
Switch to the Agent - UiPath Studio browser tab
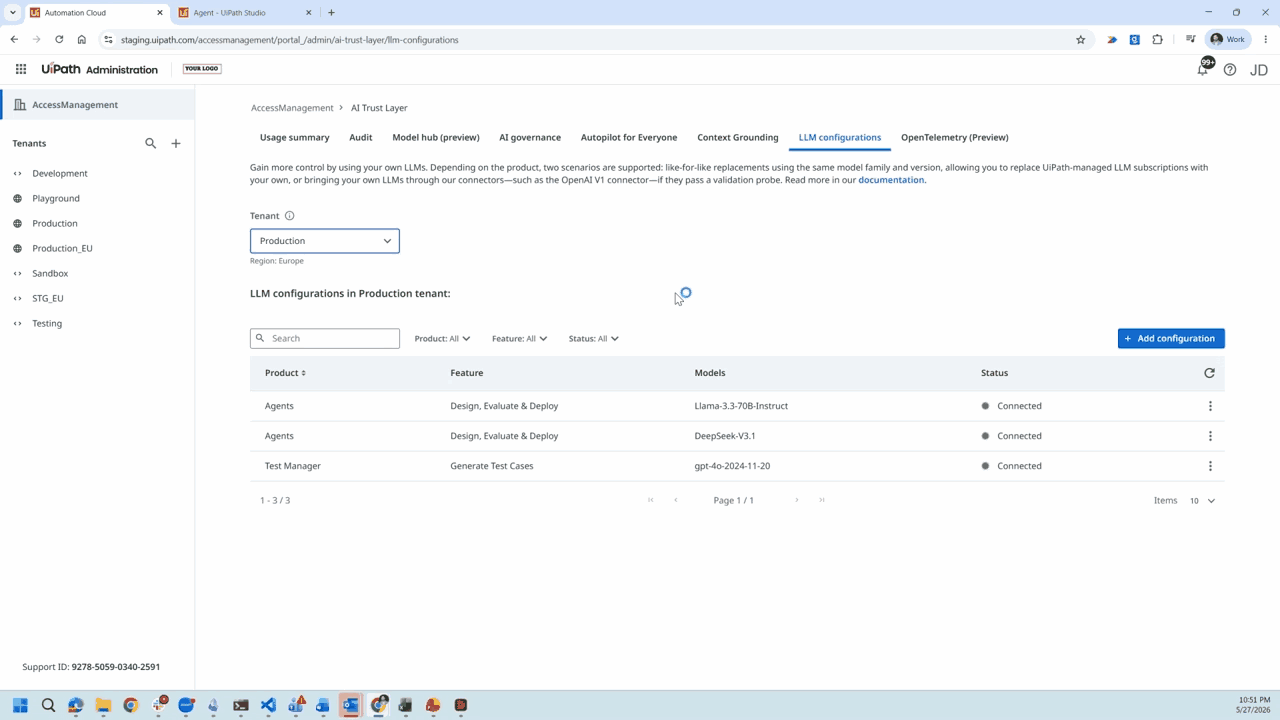coord(243,13)
